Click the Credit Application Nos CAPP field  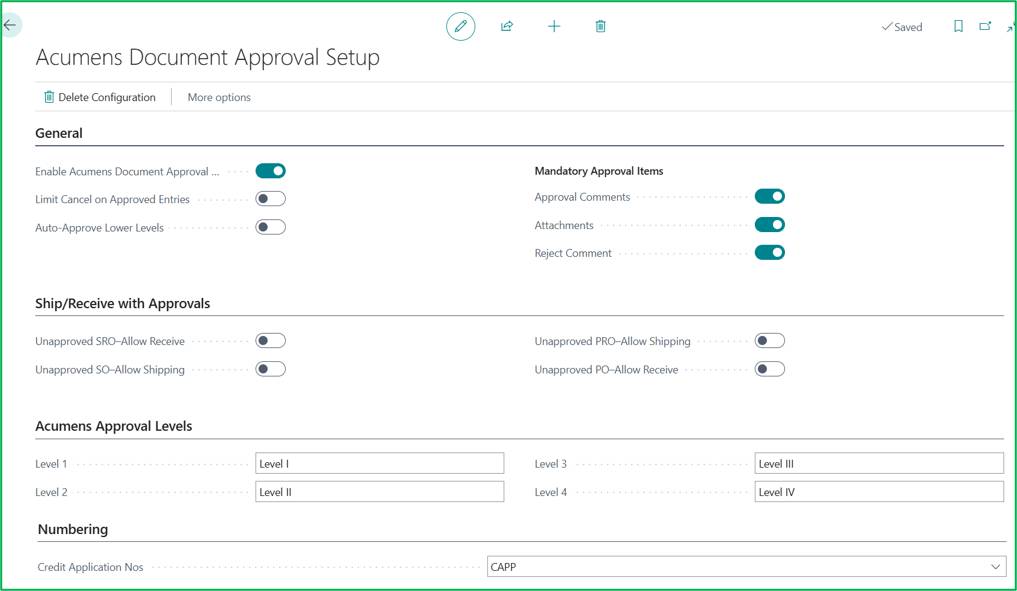tap(747, 567)
